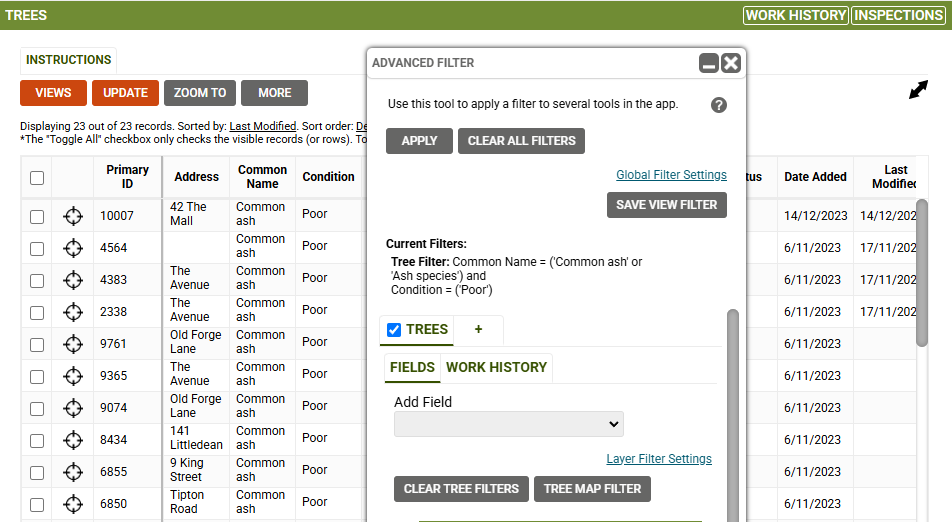Locate tree 2338 with crosshair icon
952x522 pixels.
coord(73,313)
